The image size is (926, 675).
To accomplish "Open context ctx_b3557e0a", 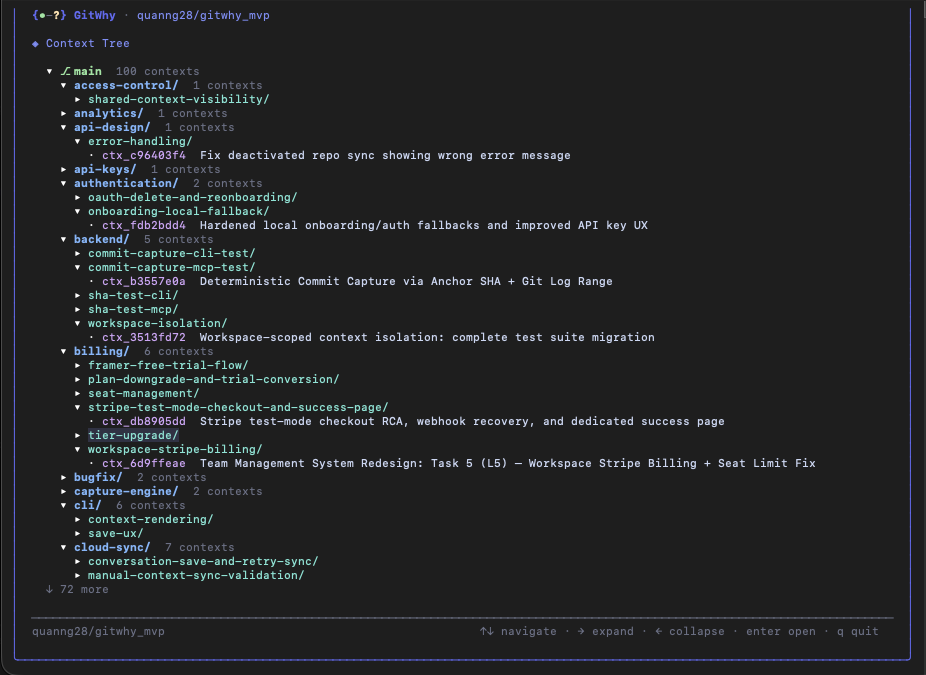I will point(144,282).
